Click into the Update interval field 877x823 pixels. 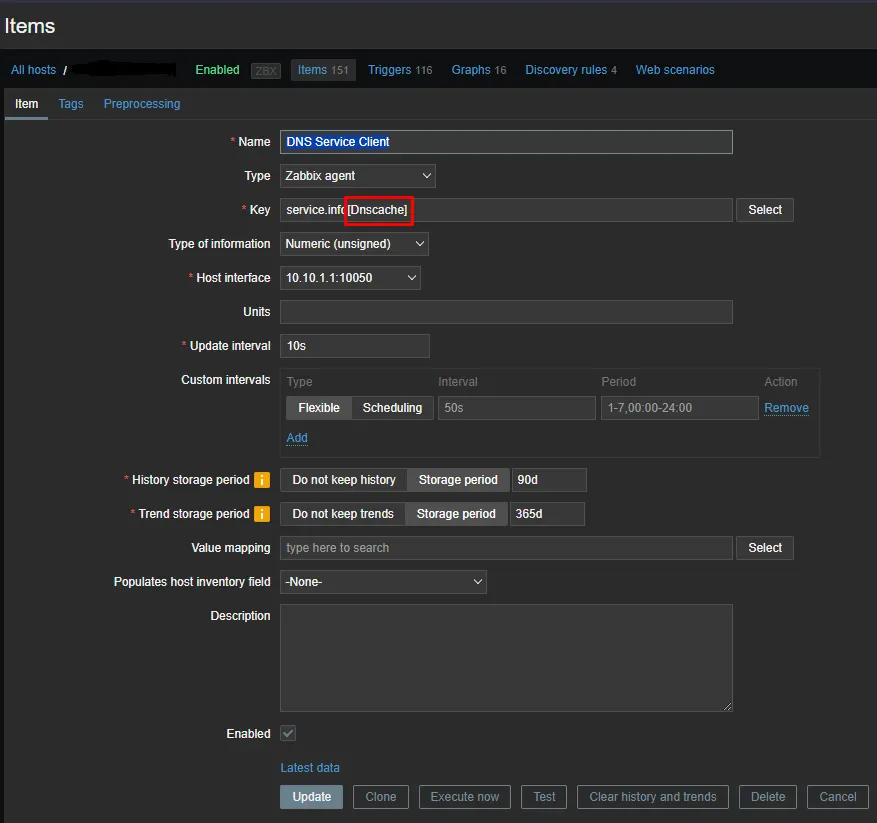(355, 346)
